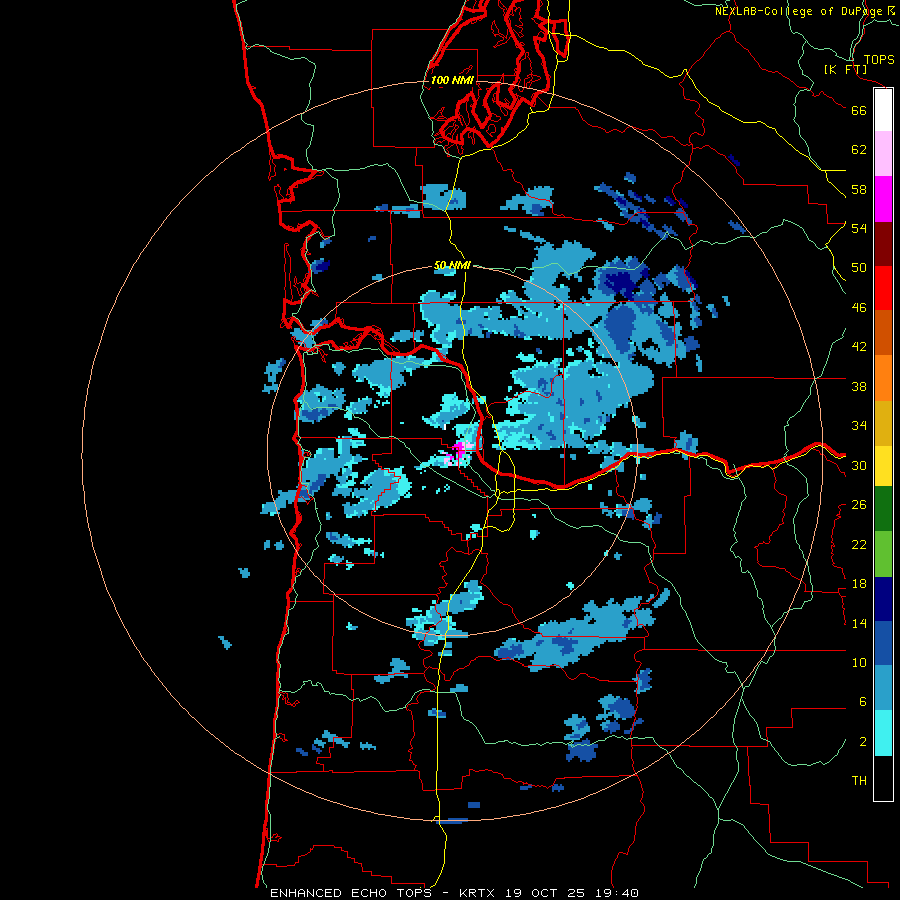Click the '54' legend scale label
Viewport: 900px width, 900px height.
point(859,228)
